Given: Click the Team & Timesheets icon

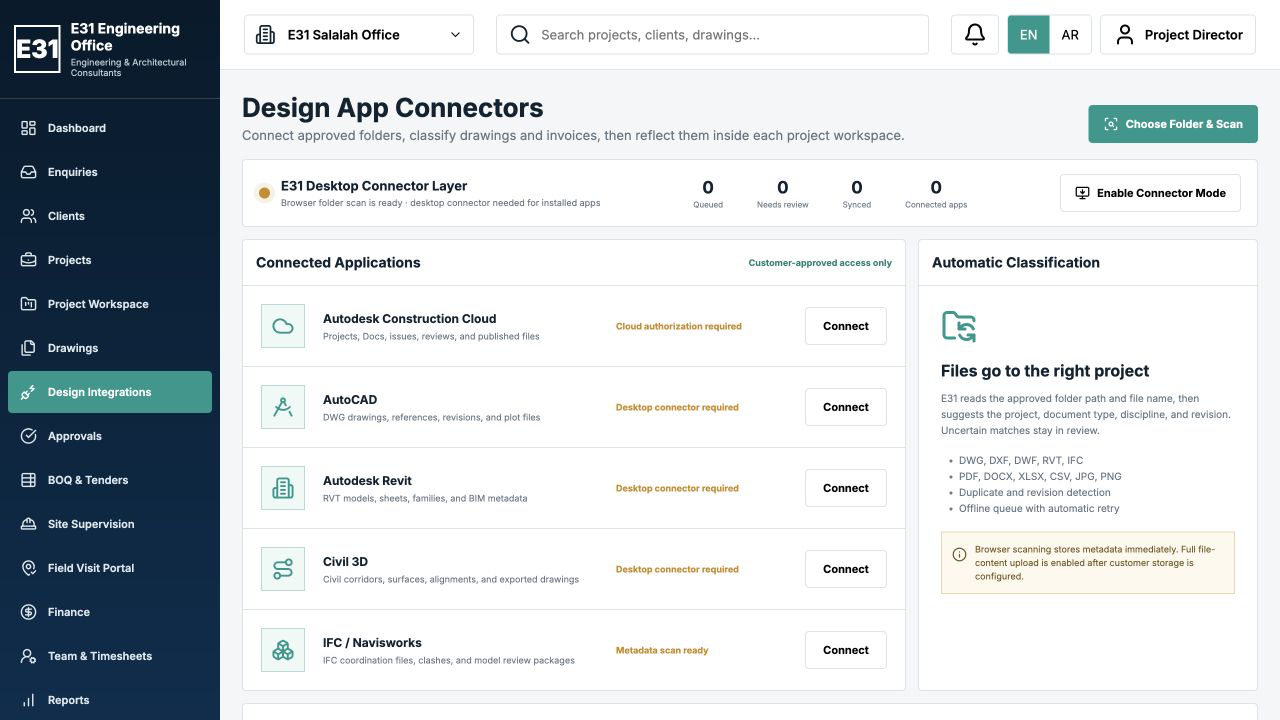Looking at the screenshot, I should 29,656.
